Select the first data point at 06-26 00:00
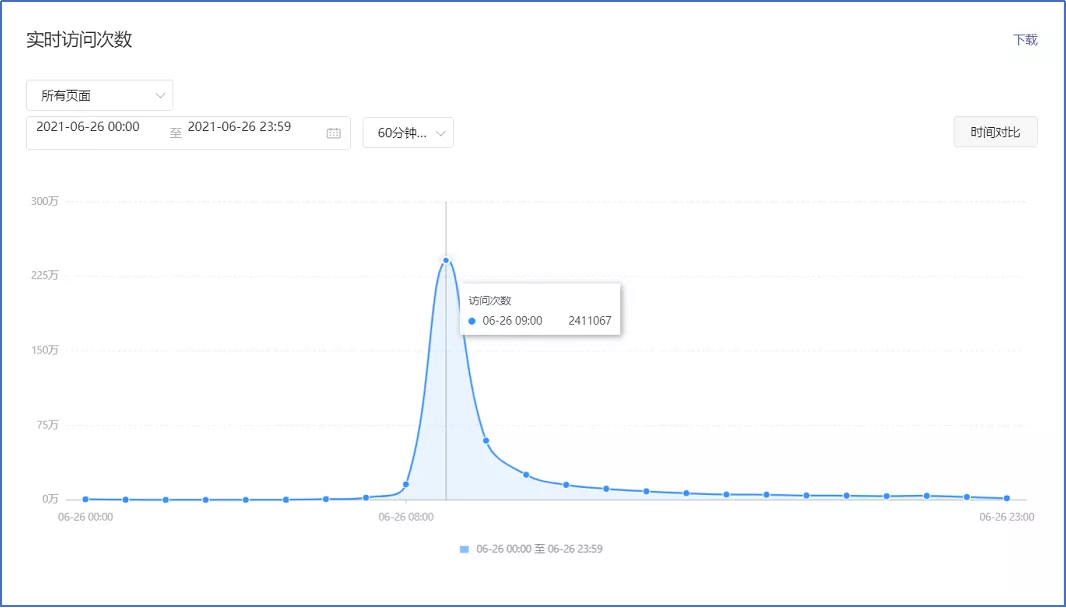 click(x=85, y=498)
